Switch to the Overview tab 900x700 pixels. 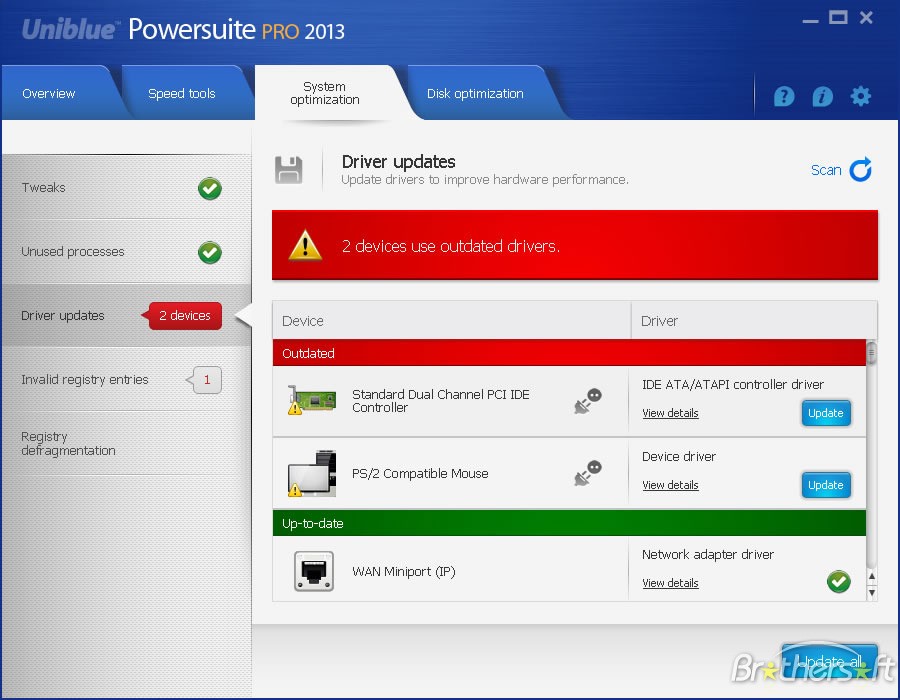pyautogui.click(x=57, y=93)
